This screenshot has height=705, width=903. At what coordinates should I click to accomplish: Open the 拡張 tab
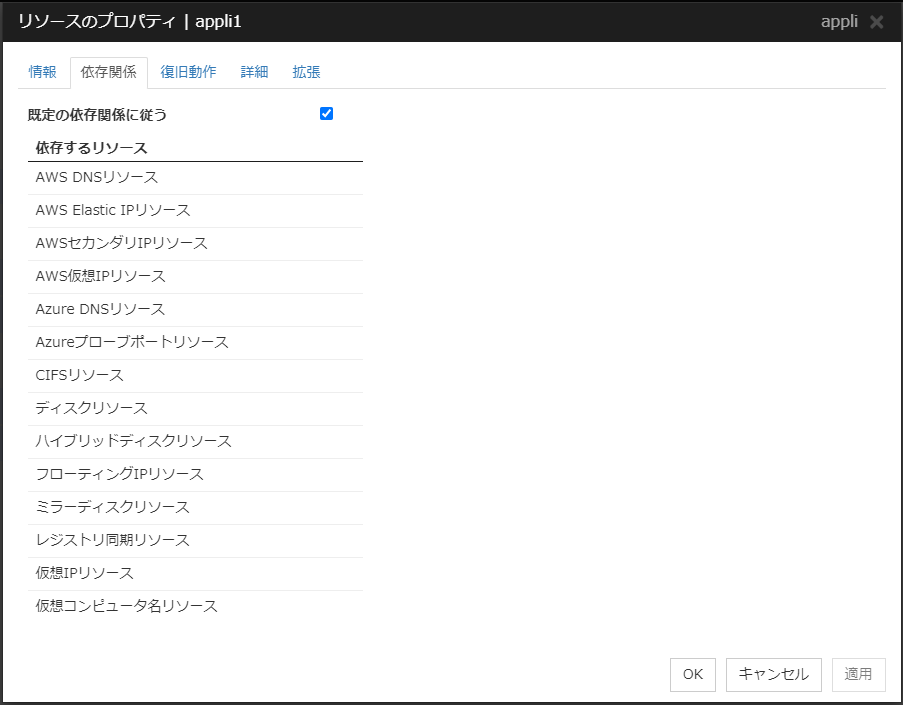click(x=306, y=72)
